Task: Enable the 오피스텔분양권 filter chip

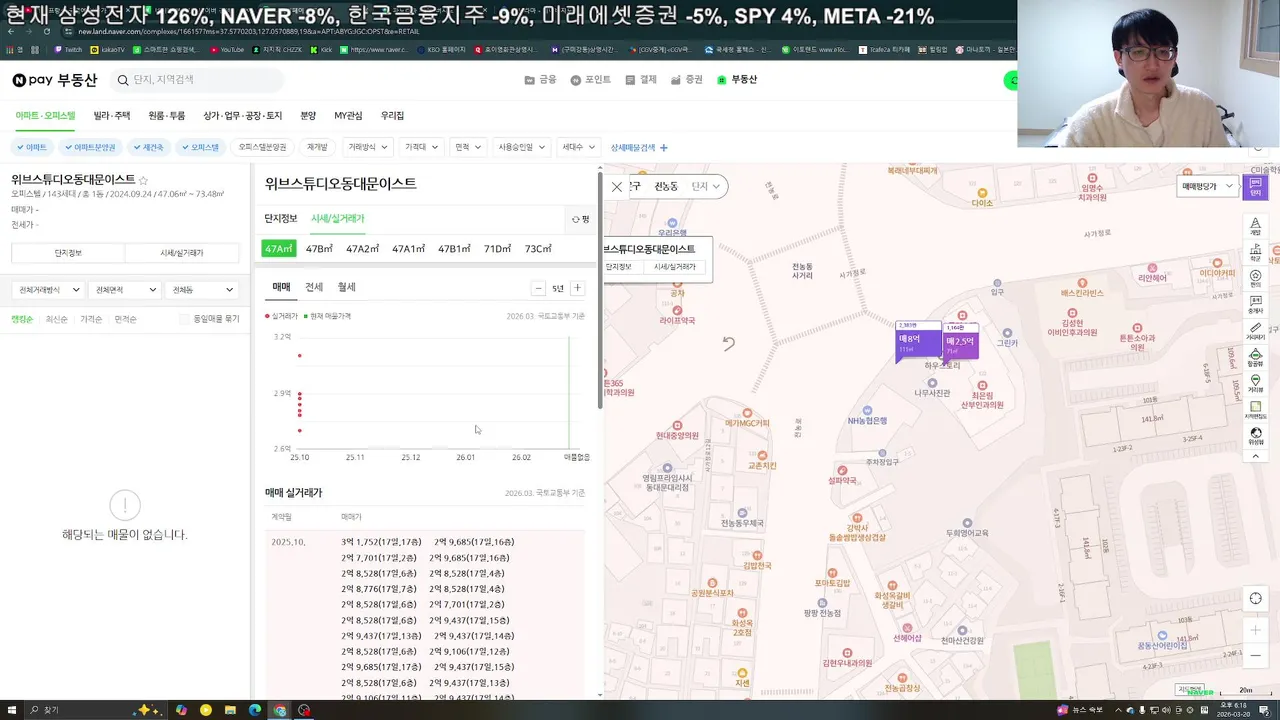Action: point(262,148)
